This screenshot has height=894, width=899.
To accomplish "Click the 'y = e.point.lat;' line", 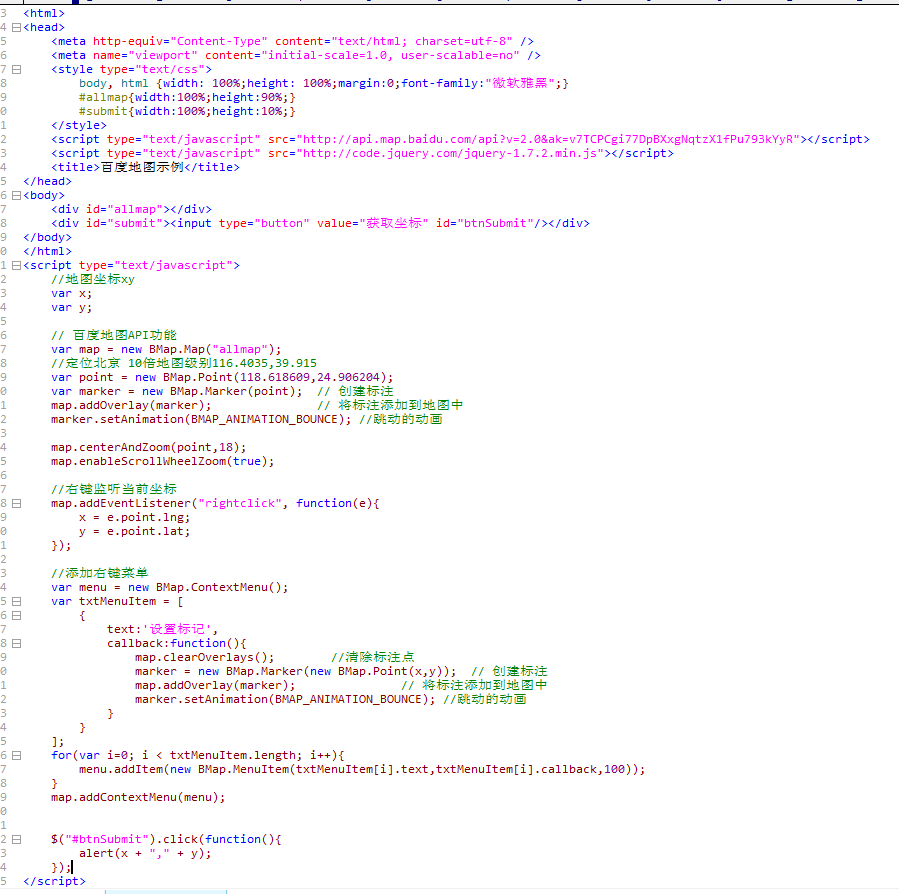I will coord(135,531).
